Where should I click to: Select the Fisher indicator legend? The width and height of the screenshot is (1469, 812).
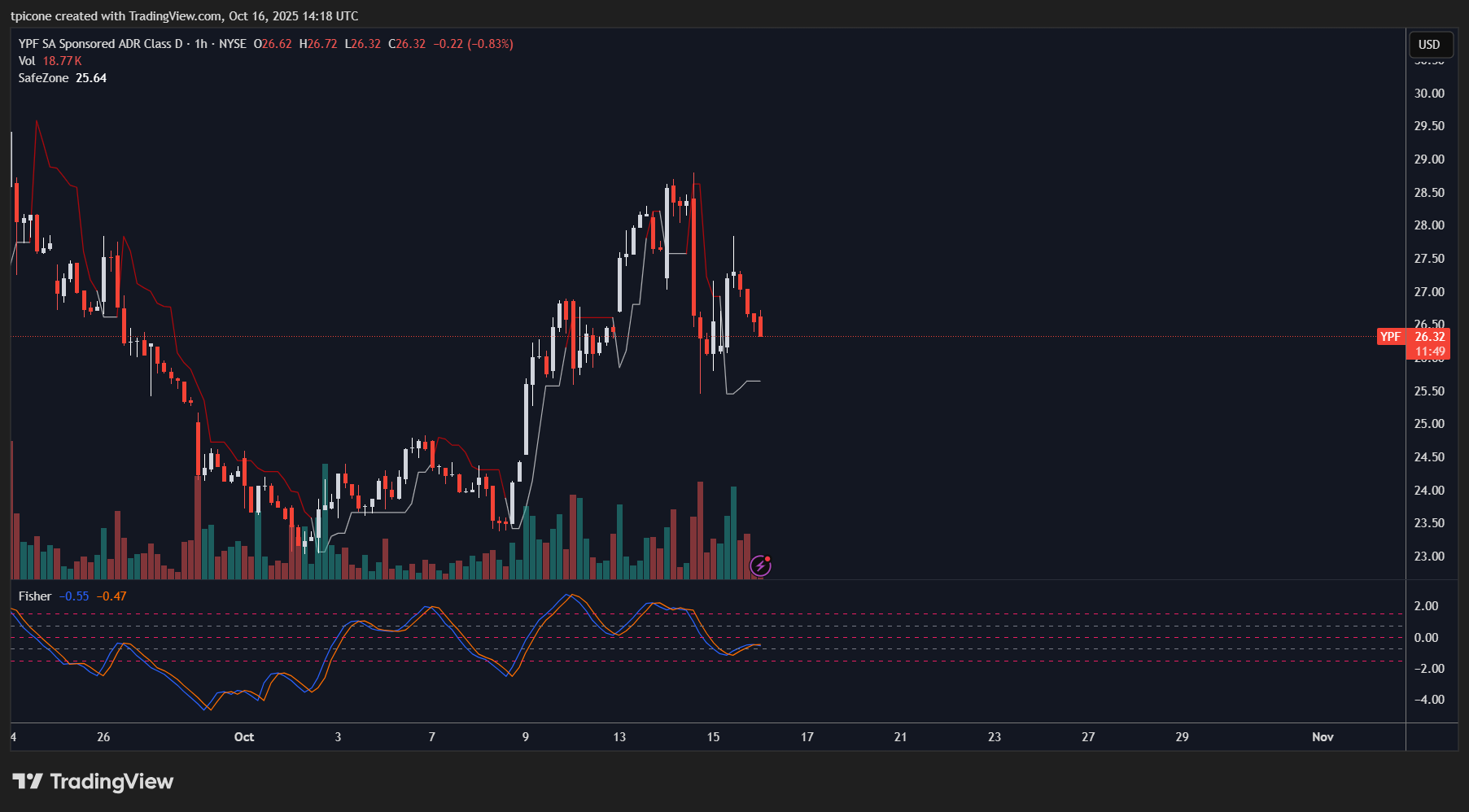coord(35,596)
